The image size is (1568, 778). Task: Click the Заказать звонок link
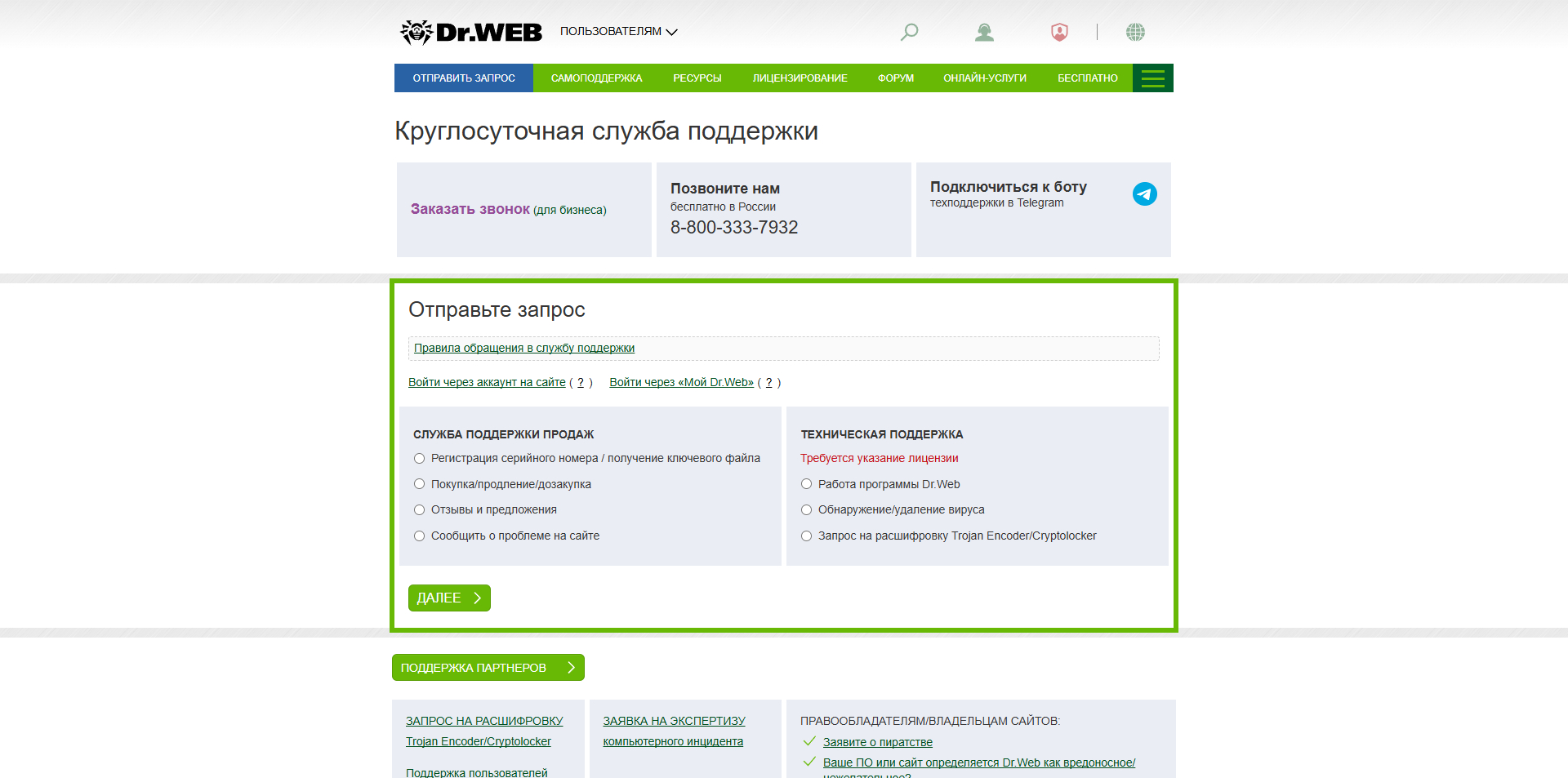click(469, 209)
